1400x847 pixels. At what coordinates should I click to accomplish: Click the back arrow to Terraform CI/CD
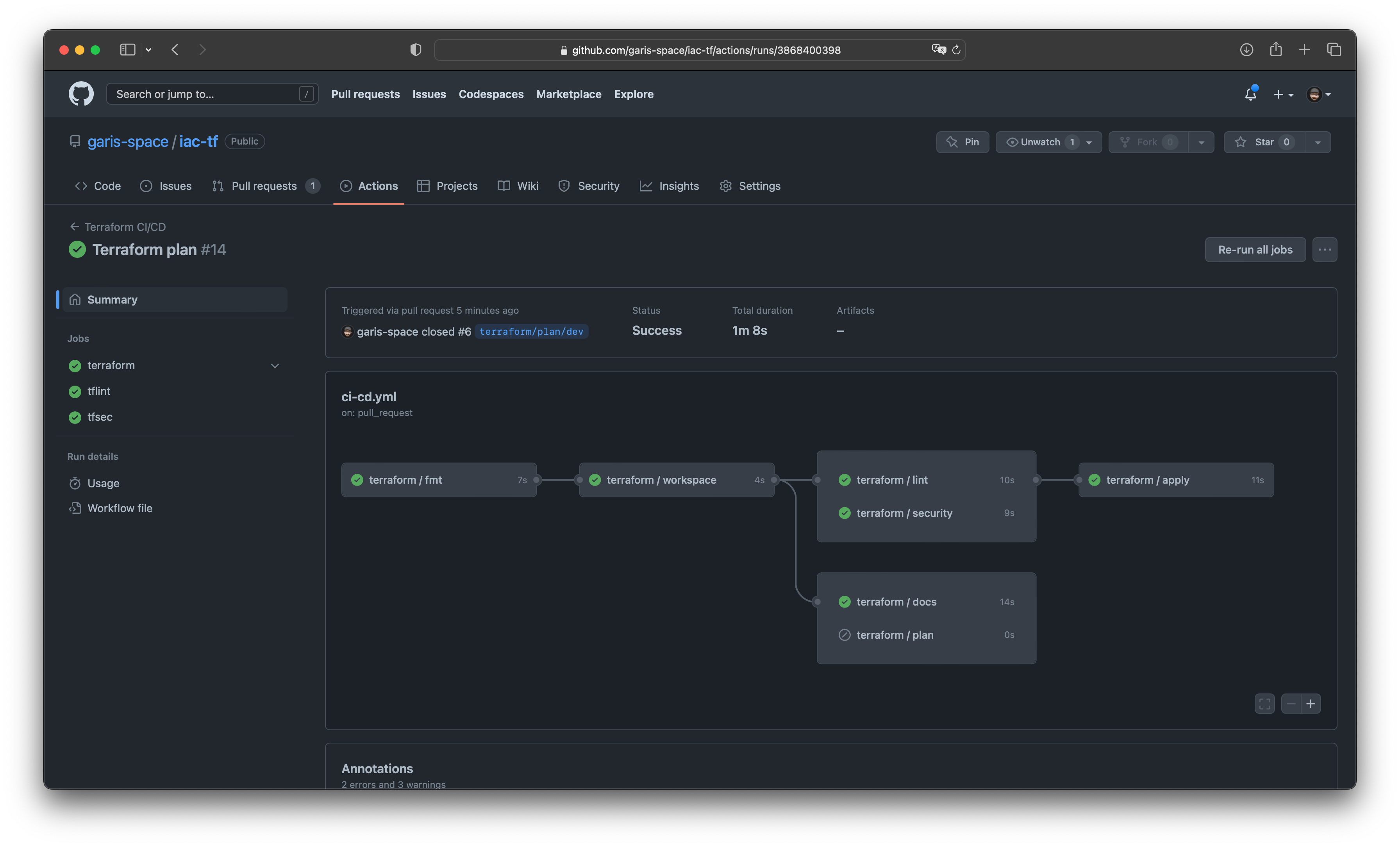(75, 227)
